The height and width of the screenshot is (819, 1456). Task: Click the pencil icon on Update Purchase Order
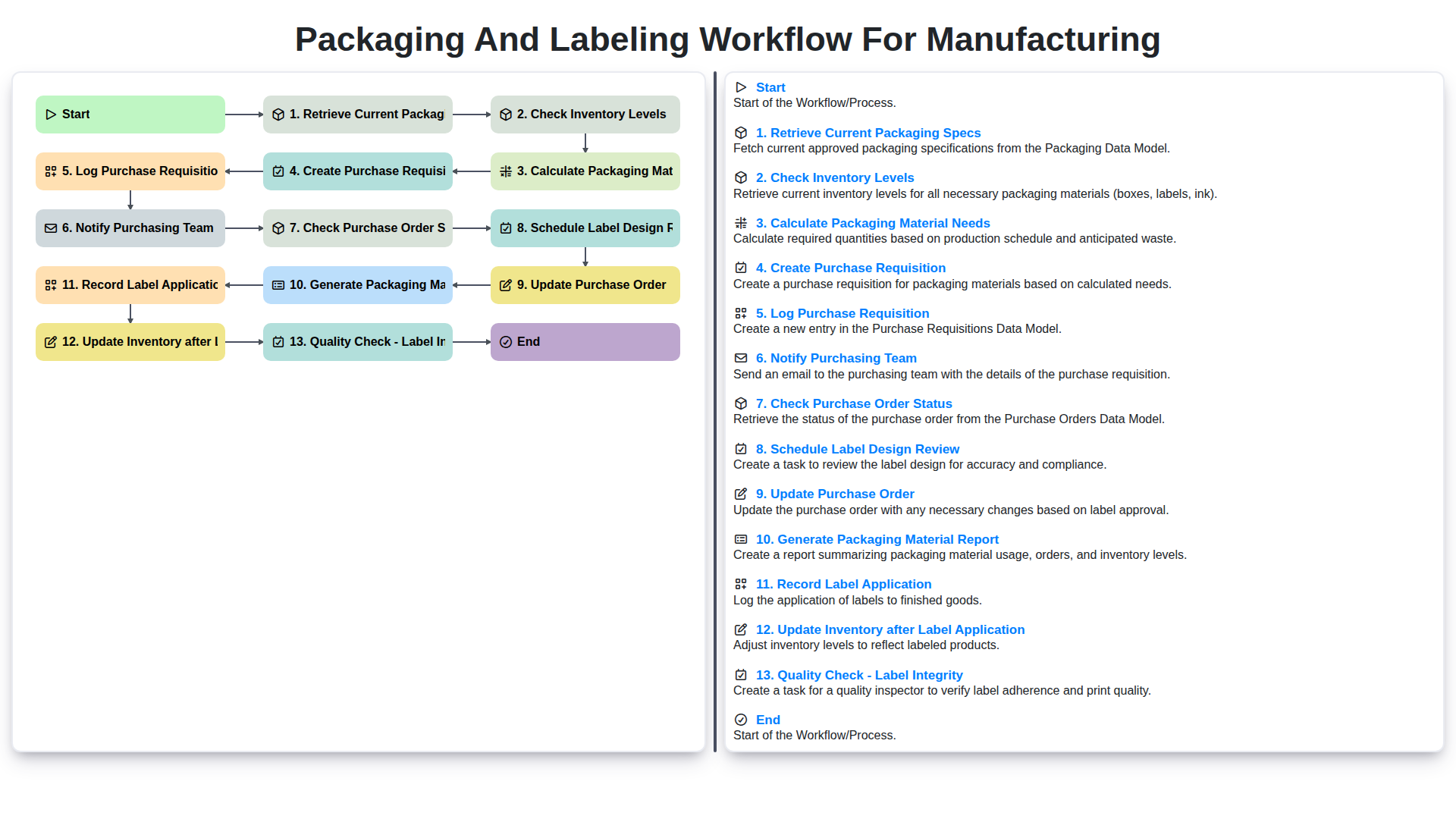(506, 284)
